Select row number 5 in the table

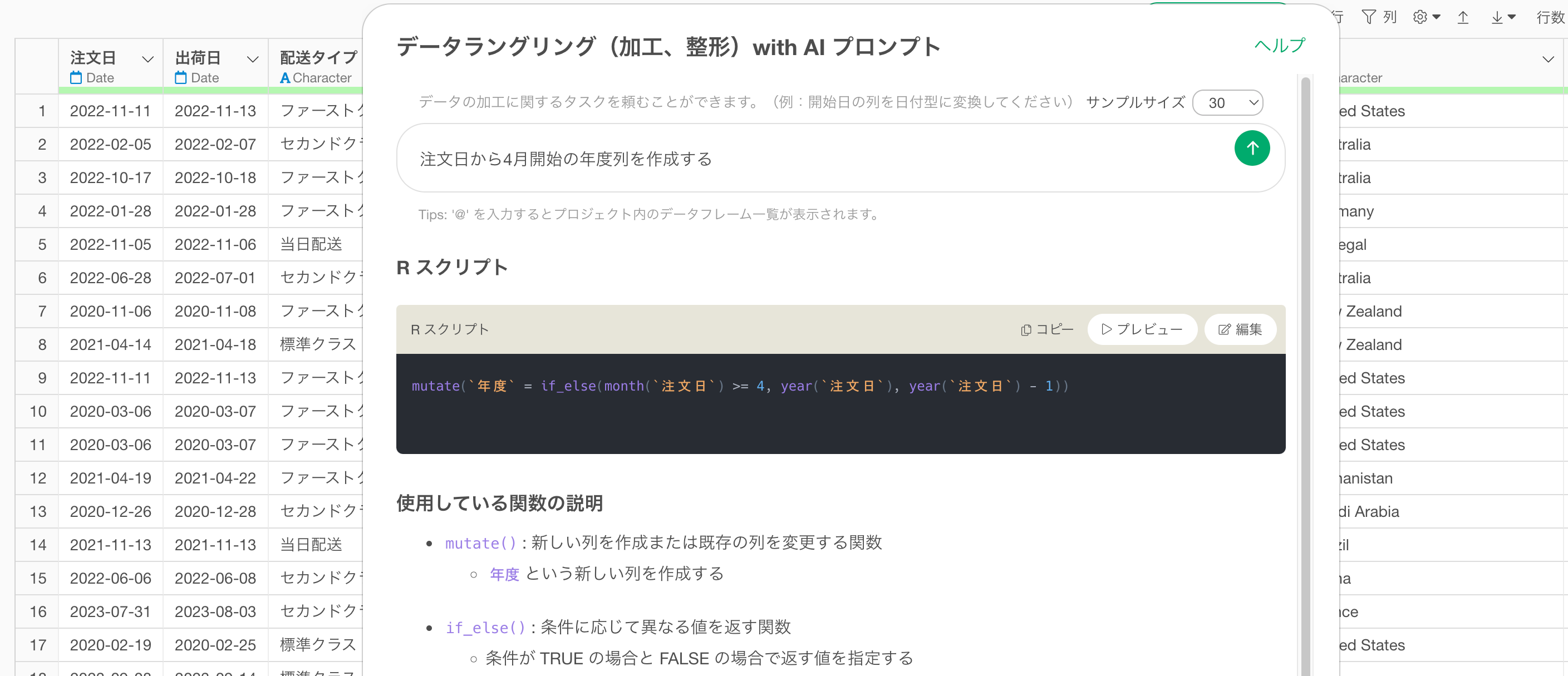click(x=42, y=245)
